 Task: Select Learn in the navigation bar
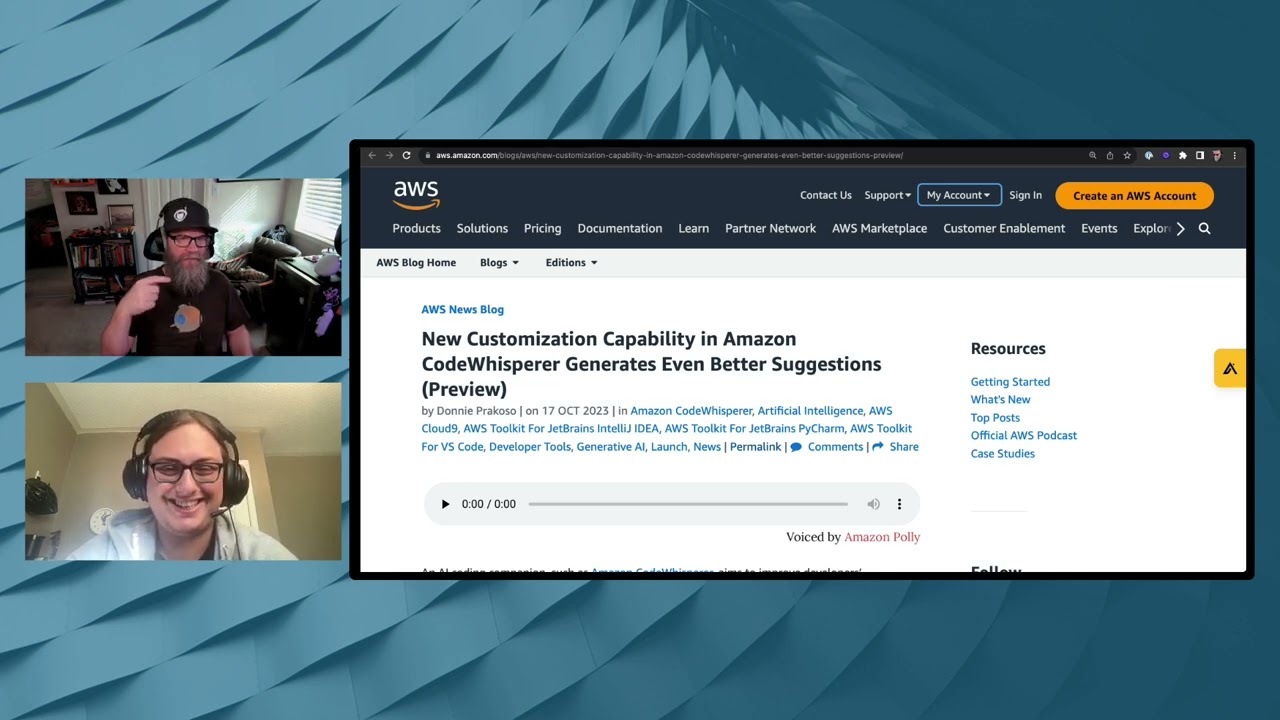(x=693, y=228)
